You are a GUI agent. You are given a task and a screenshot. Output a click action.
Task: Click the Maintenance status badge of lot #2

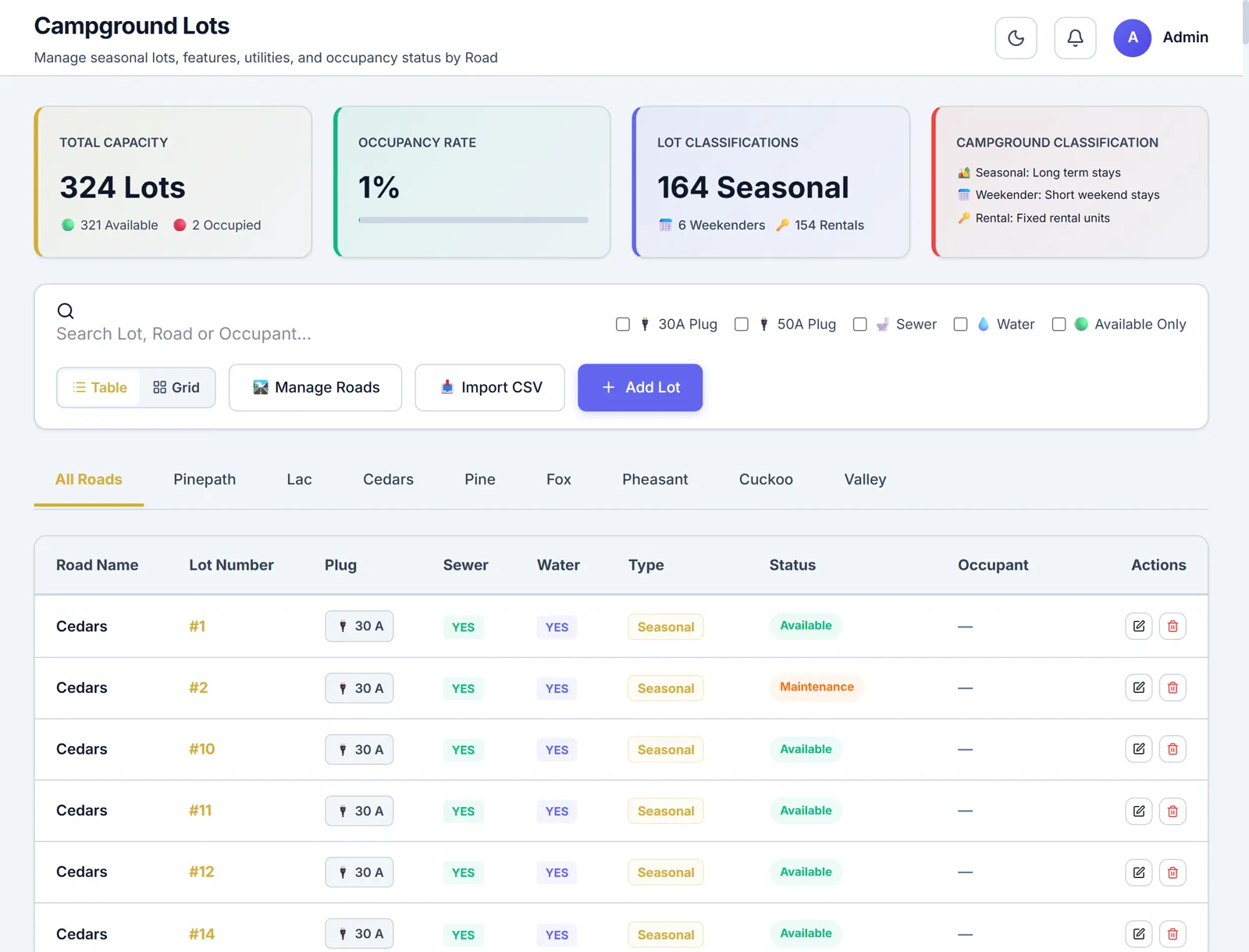coord(817,687)
